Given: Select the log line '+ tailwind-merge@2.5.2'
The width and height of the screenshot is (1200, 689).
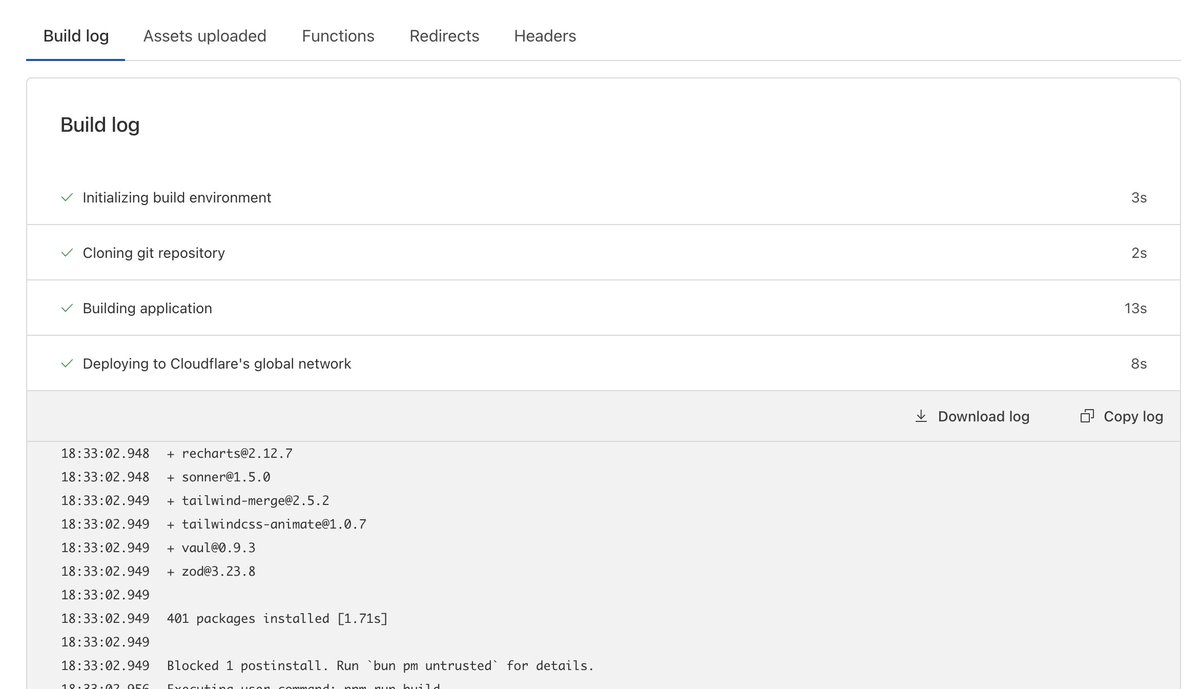Looking at the screenshot, I should [248, 500].
